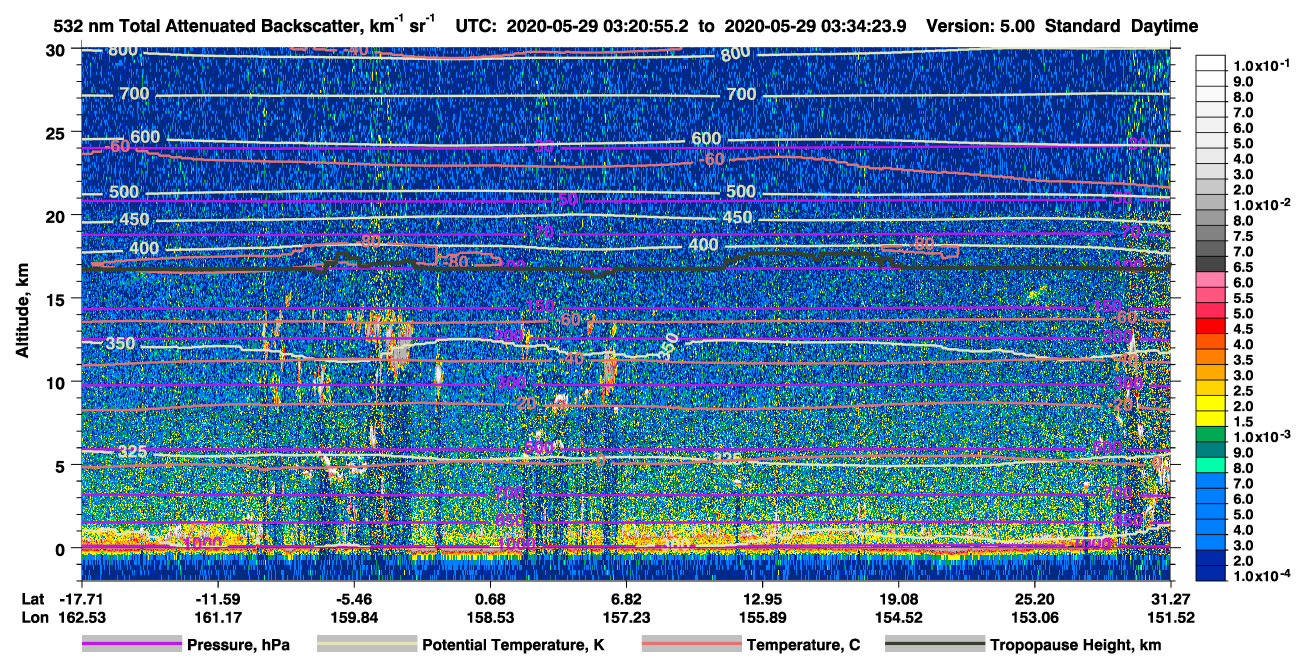Click latitude value -5.46

[353, 598]
